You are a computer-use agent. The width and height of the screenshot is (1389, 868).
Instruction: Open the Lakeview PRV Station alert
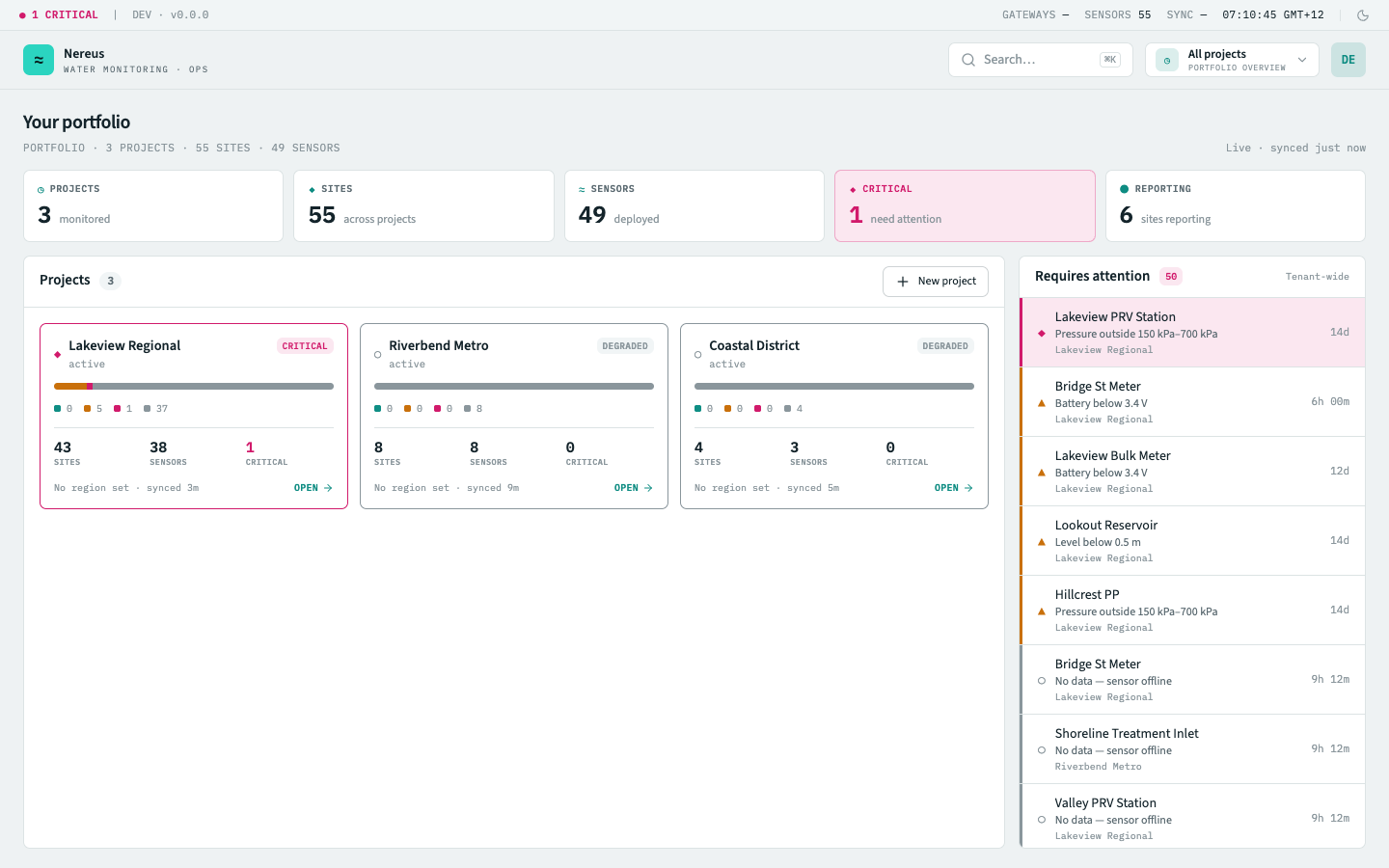click(x=1192, y=333)
